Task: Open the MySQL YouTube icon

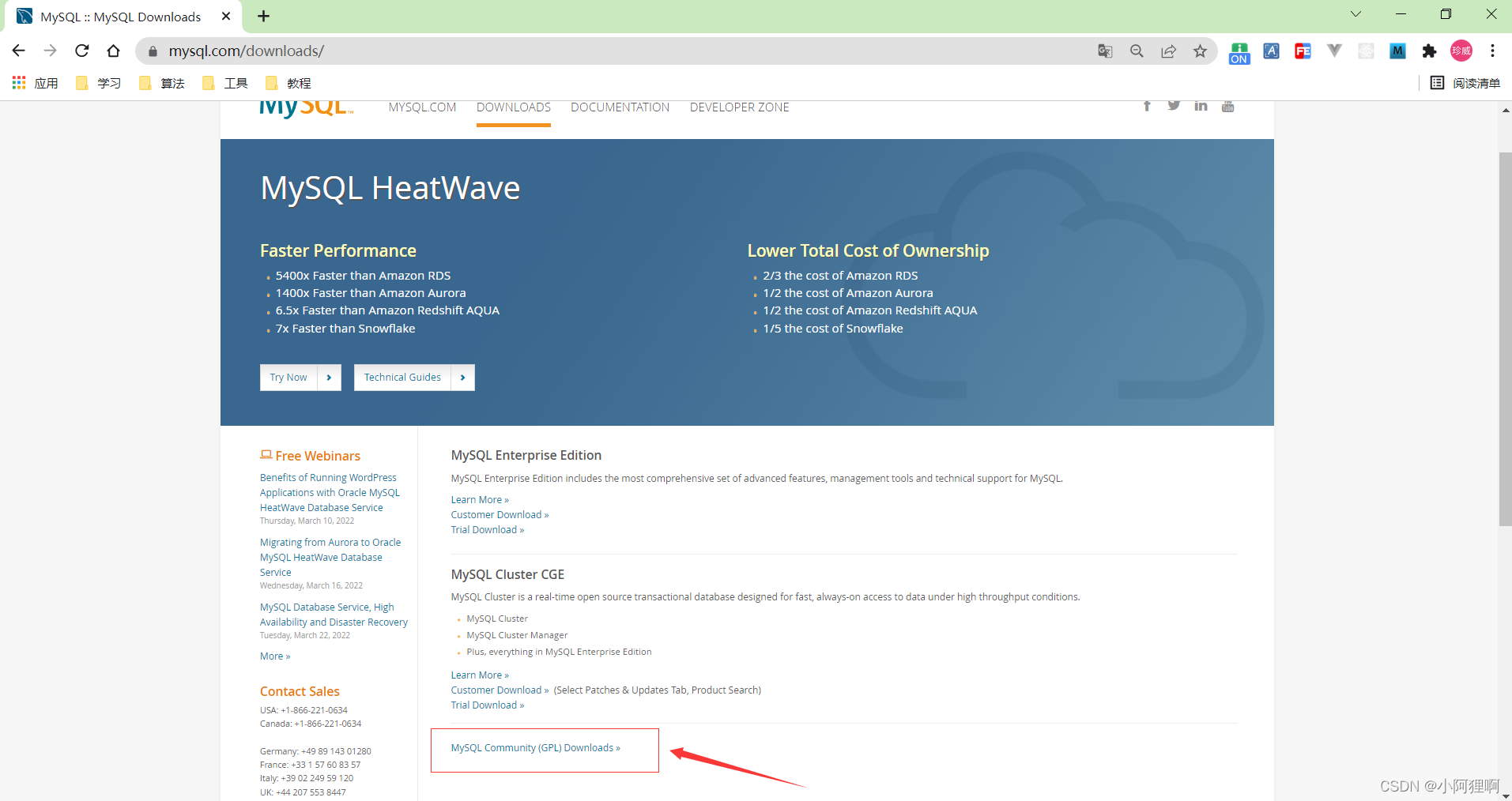Action: pos(1227,106)
